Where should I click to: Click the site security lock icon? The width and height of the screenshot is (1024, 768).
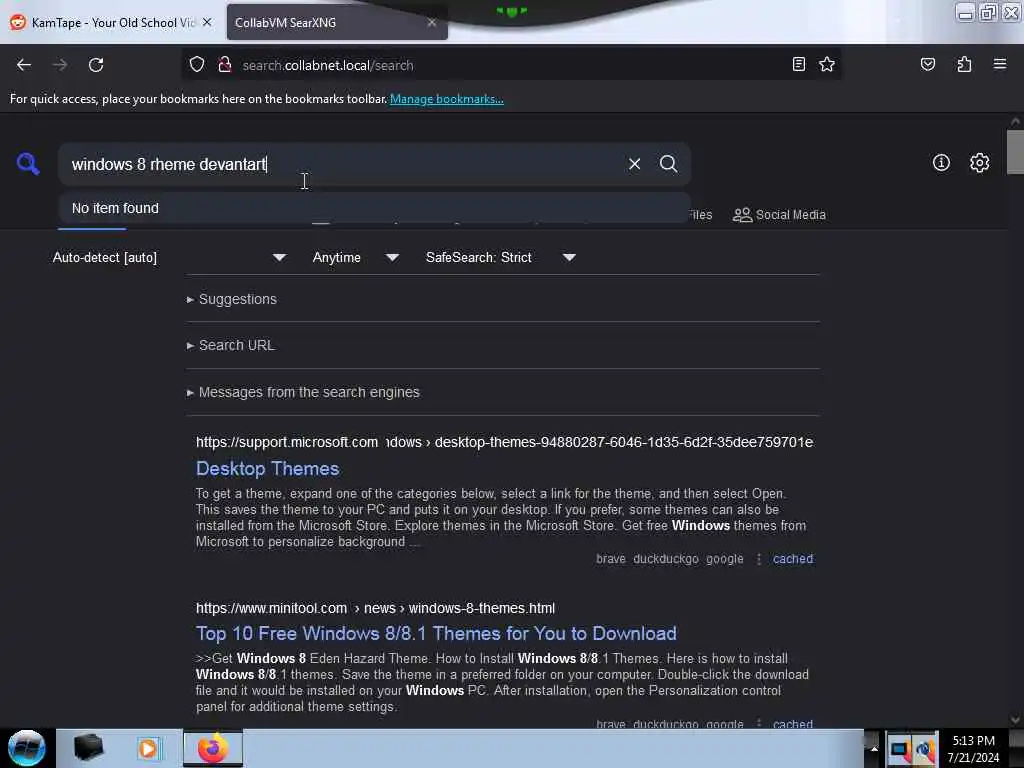pyautogui.click(x=225, y=65)
